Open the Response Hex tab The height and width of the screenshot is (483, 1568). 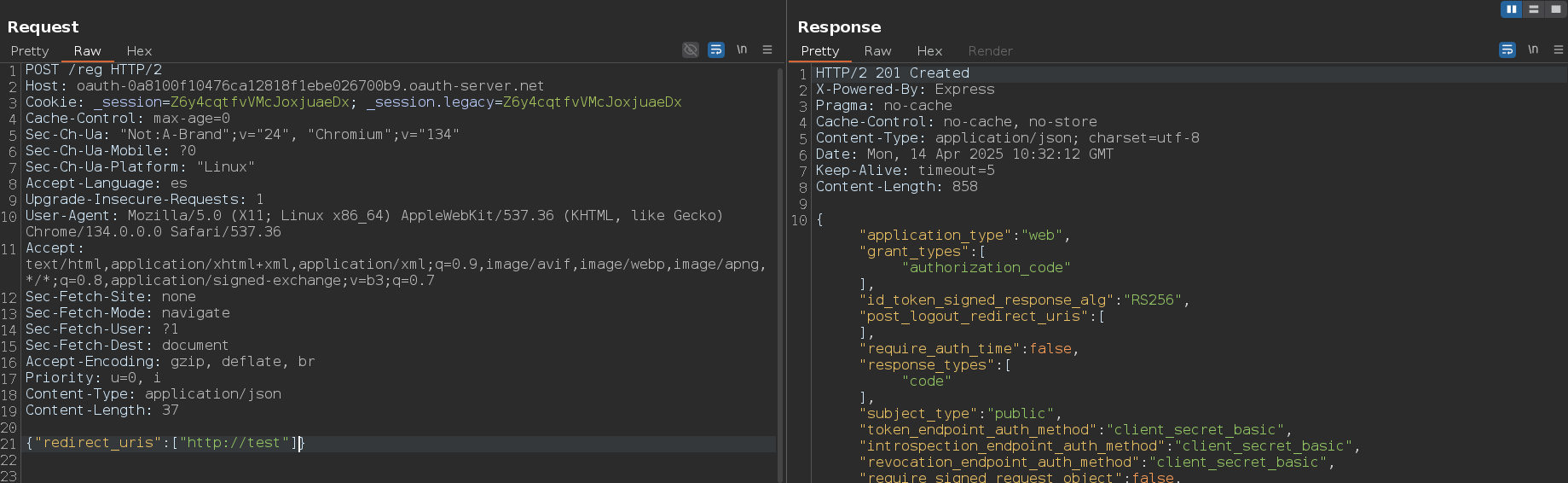point(929,51)
